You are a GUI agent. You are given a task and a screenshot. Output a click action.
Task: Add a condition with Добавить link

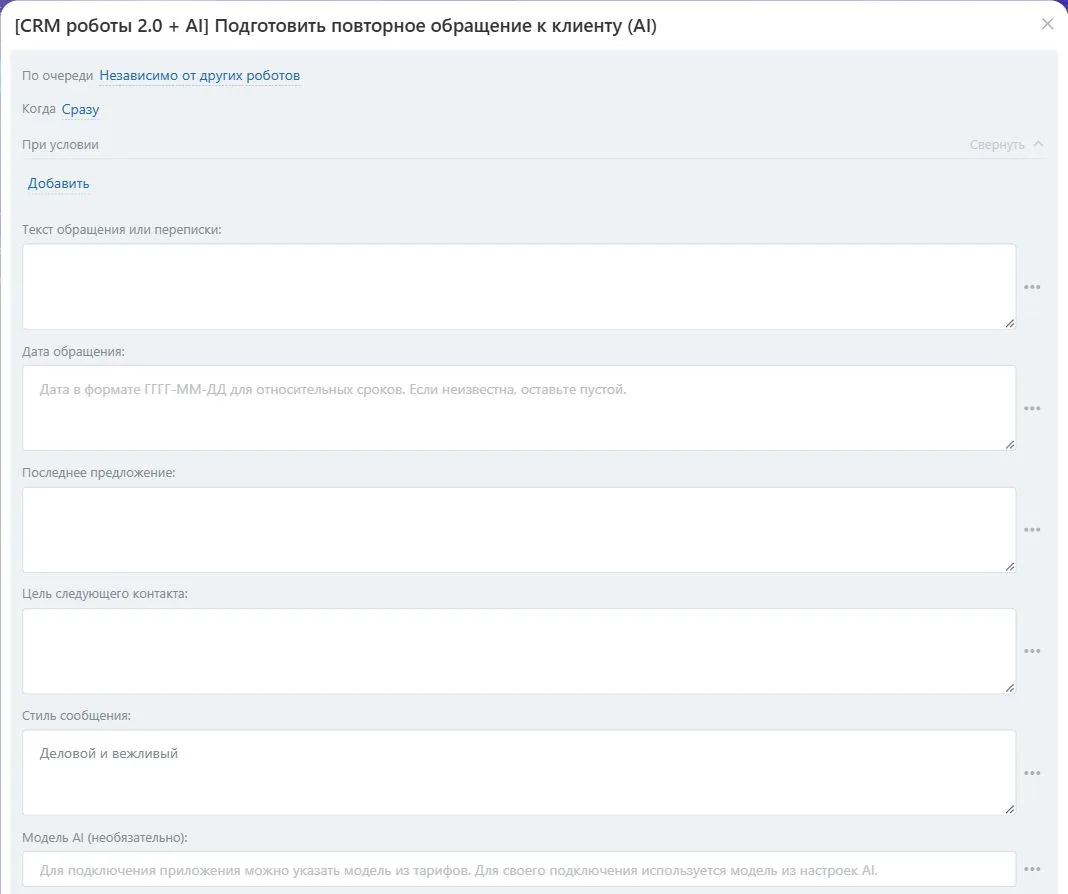click(59, 183)
